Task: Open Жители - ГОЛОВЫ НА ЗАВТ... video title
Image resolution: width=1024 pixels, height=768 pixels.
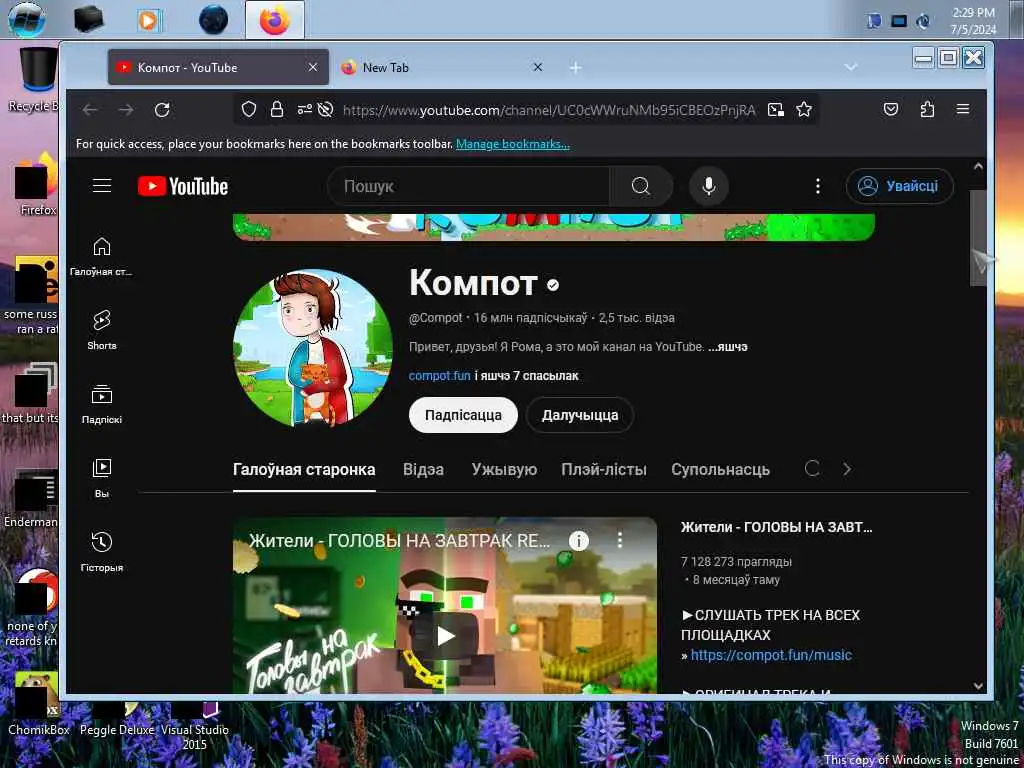Action: click(x=776, y=527)
